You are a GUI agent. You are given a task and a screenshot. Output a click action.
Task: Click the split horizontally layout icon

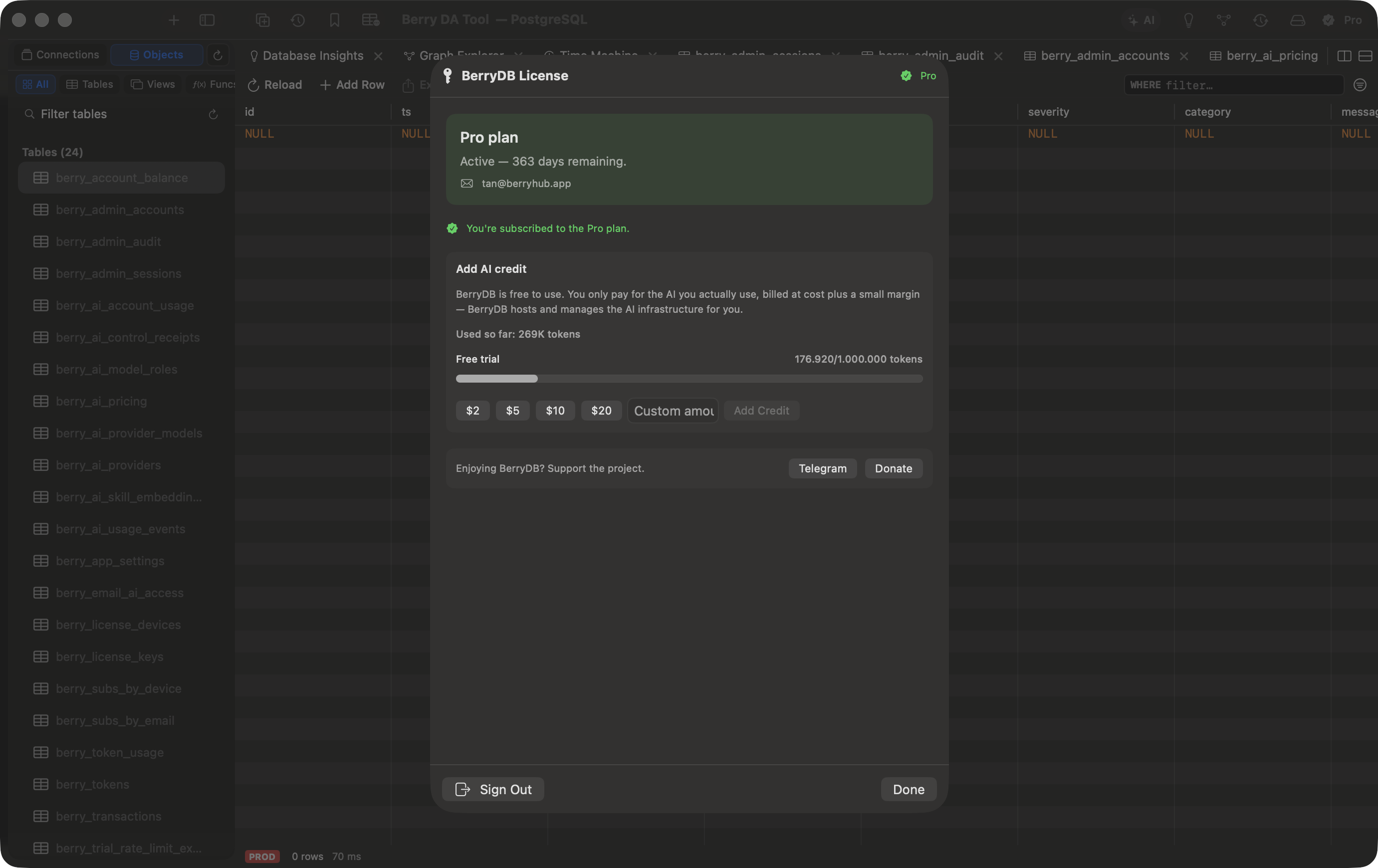[1366, 55]
